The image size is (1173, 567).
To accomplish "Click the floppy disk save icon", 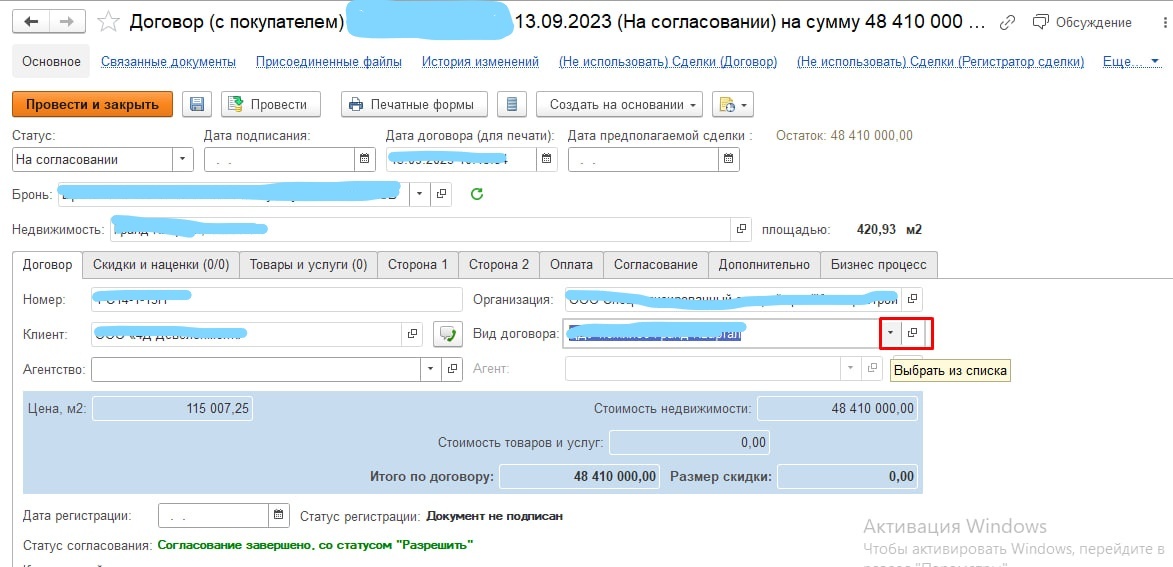I will [x=196, y=104].
